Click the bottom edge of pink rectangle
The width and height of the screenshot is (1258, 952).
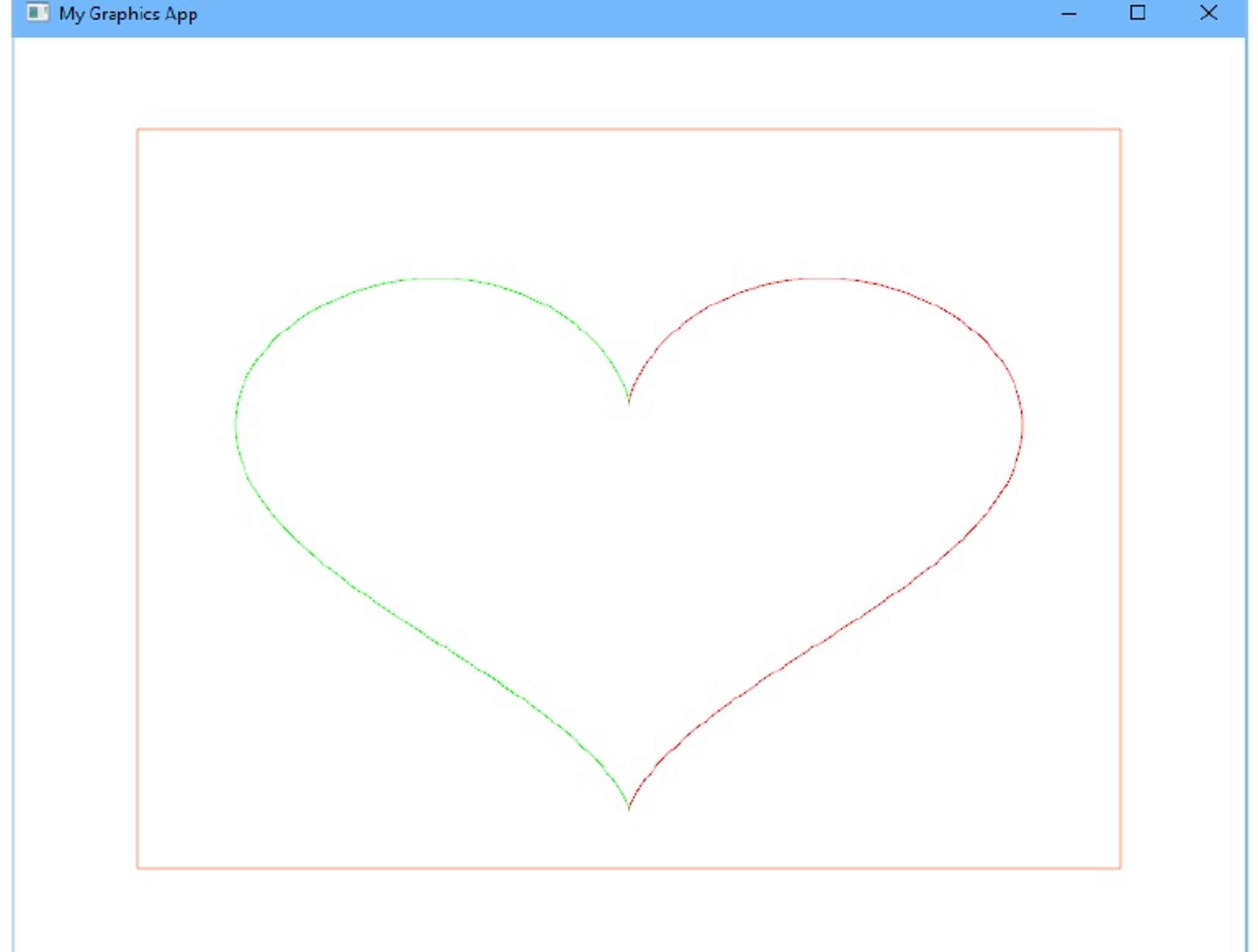(628, 868)
